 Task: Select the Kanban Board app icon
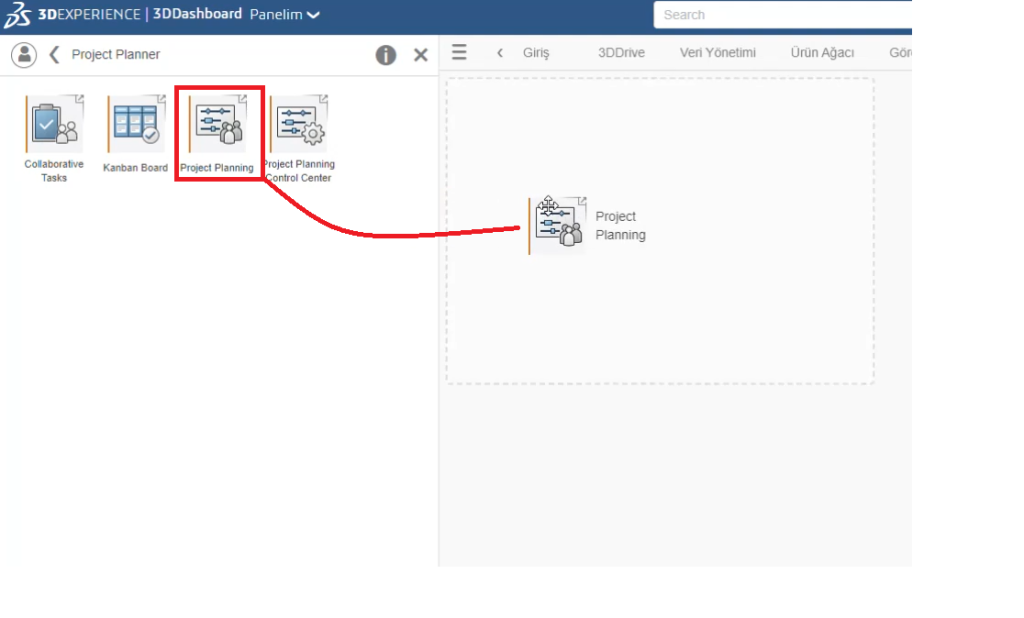(135, 126)
